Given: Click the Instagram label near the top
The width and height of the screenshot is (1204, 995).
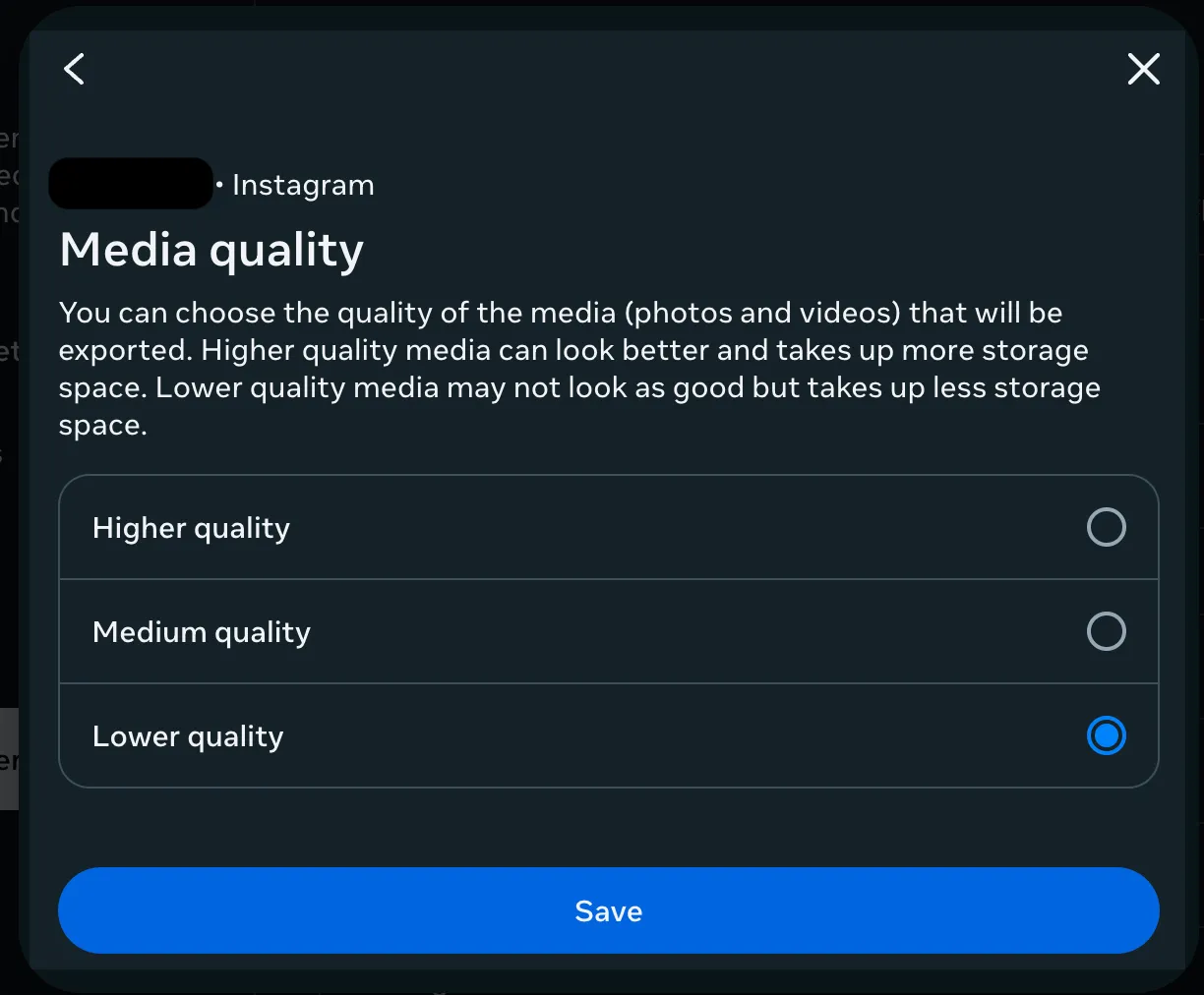Looking at the screenshot, I should (302, 185).
